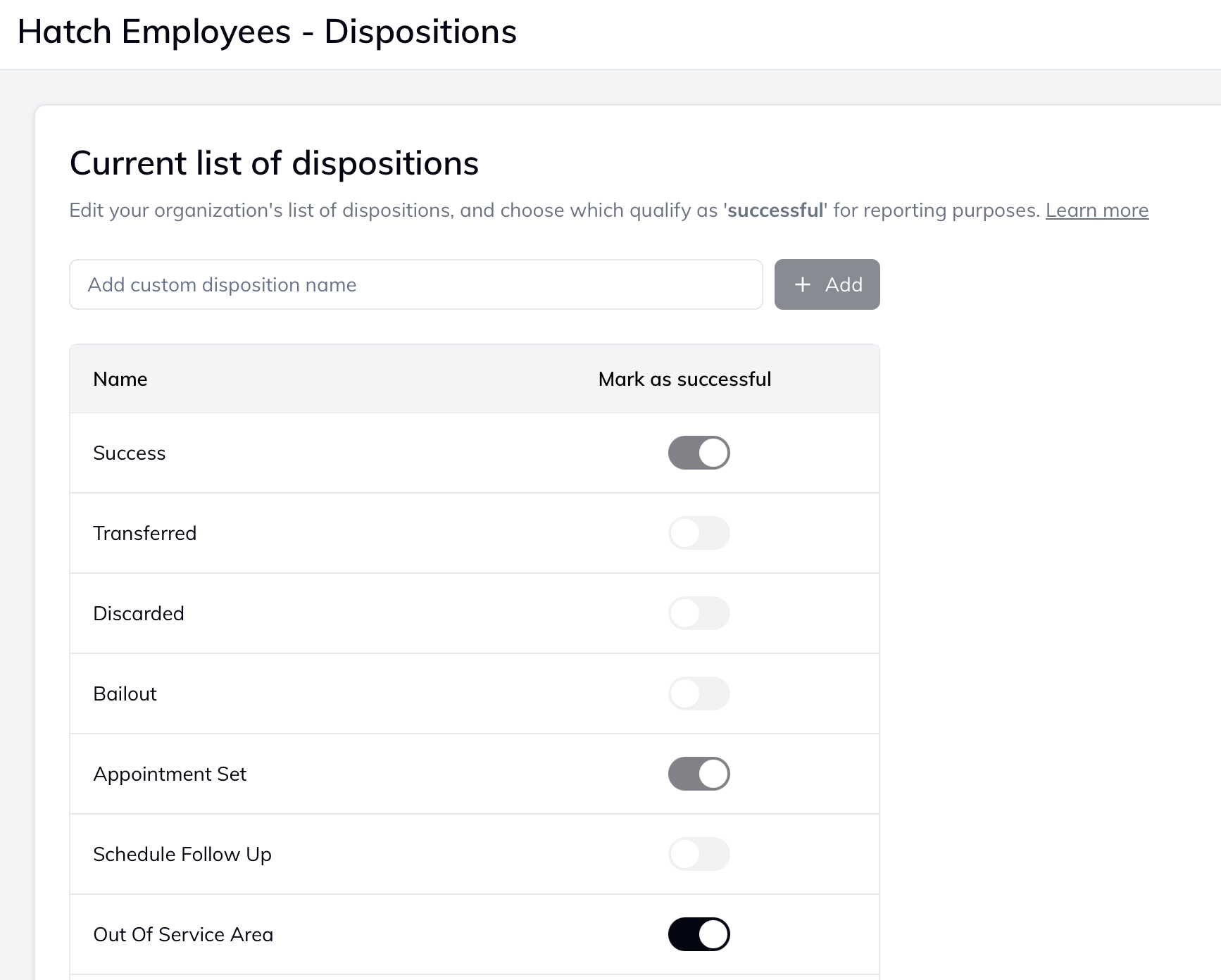Image resolution: width=1221 pixels, height=980 pixels.
Task: Toggle the Success disposition switch
Action: click(699, 453)
